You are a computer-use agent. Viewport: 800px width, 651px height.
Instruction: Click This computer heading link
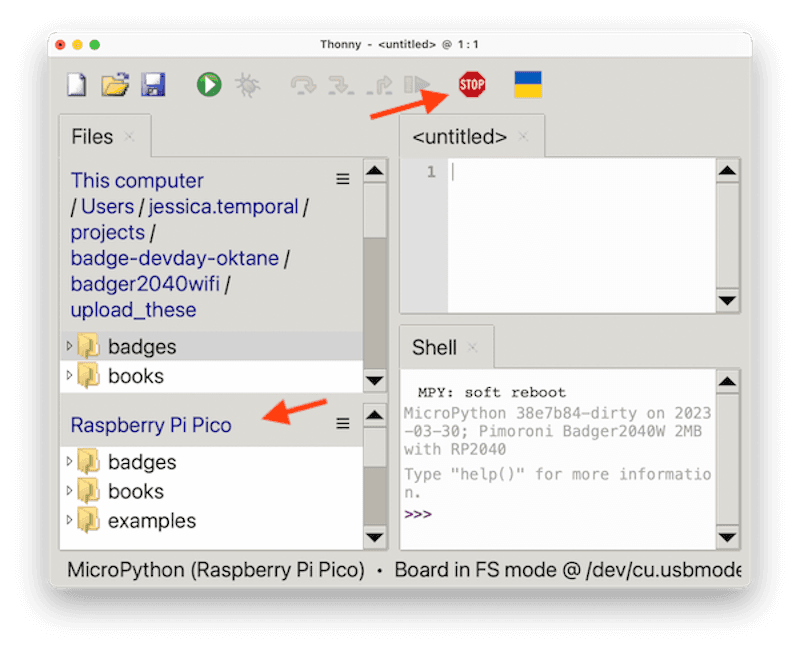pyautogui.click(x=137, y=181)
